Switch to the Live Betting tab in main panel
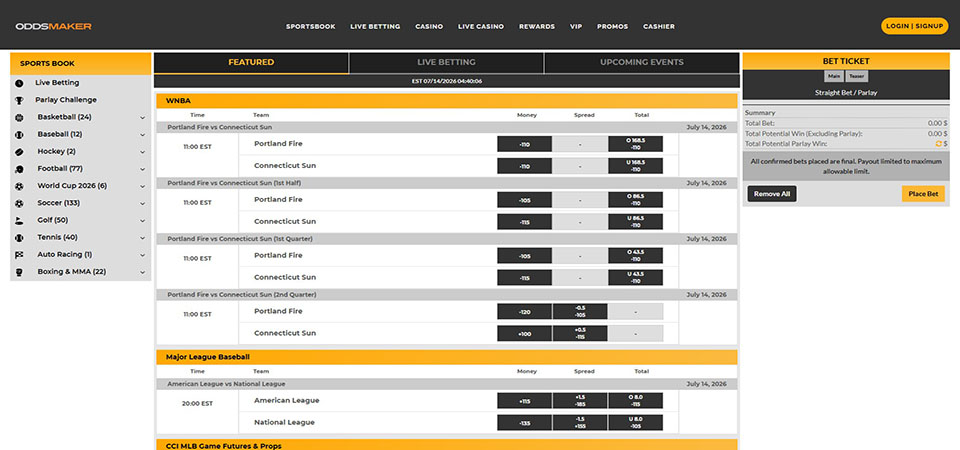This screenshot has width=960, height=450. [x=446, y=62]
